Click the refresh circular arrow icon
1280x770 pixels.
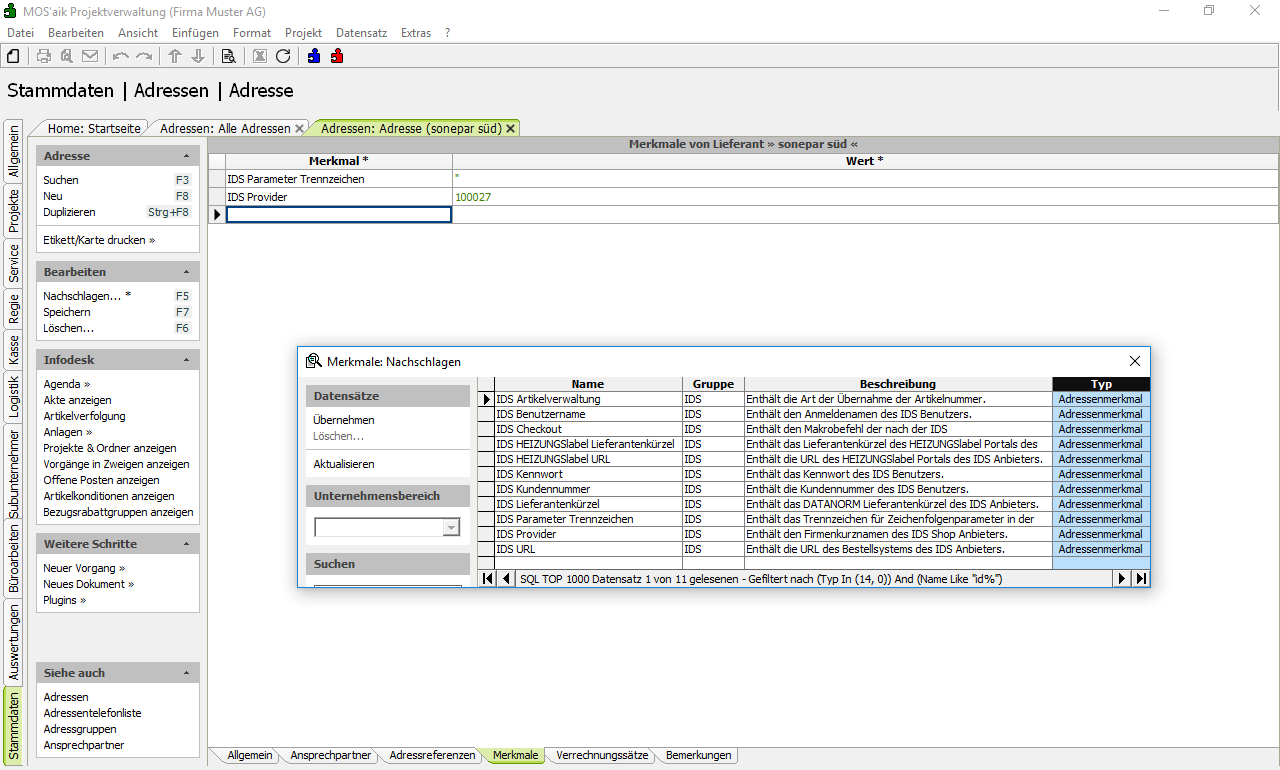tap(283, 56)
